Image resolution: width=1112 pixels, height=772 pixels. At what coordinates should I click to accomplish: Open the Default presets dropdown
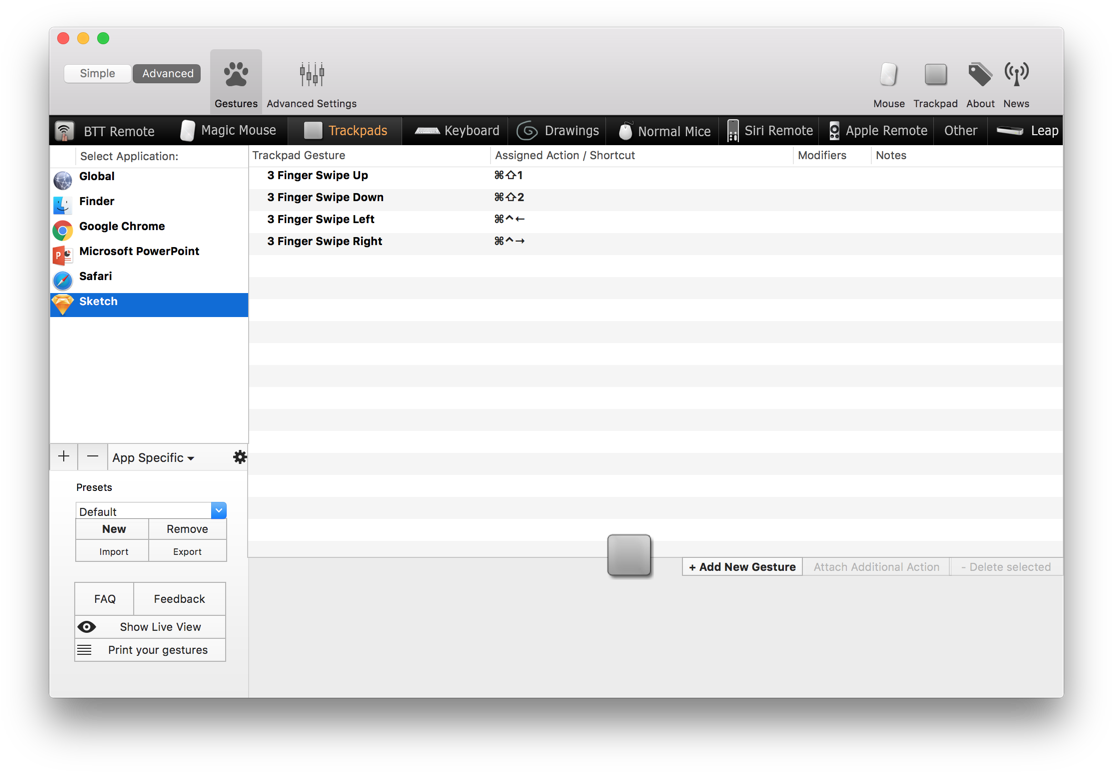tap(218, 511)
